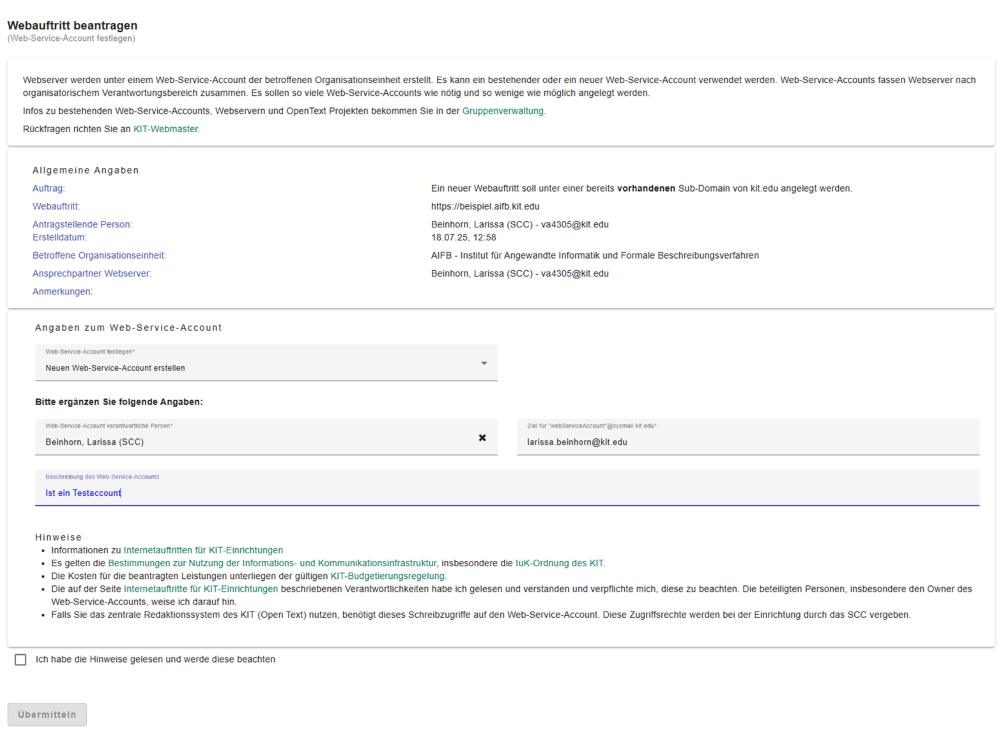Click the URL https://beispiel.aifb.kit.edu
The width and height of the screenshot is (1000, 740).
click(x=485, y=206)
